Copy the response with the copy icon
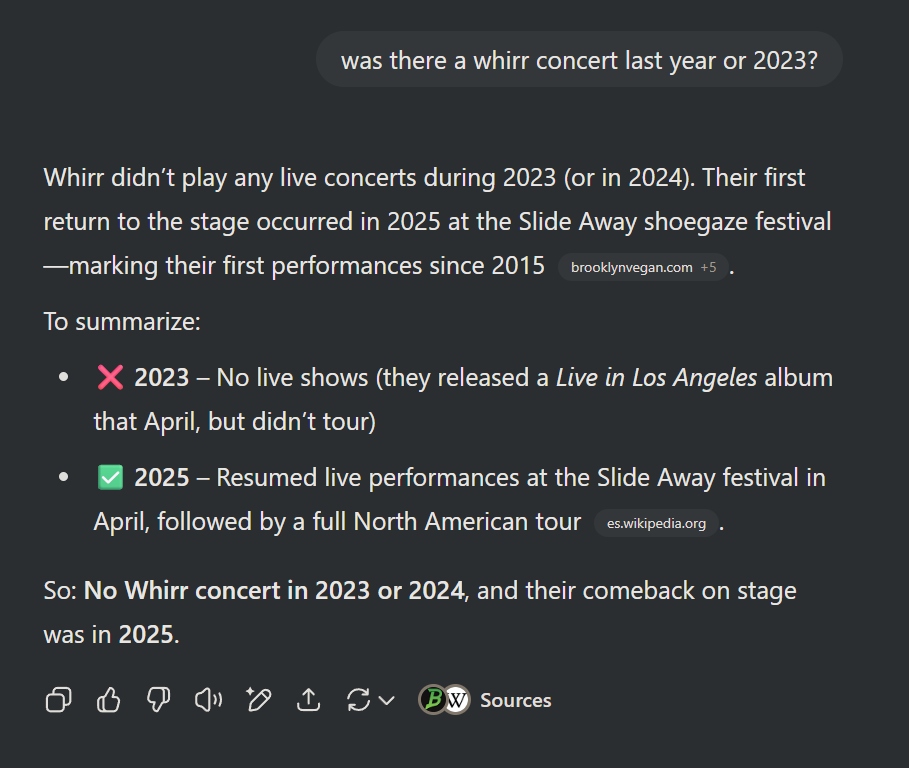Screen dimensions: 909x768 pyautogui.click(x=59, y=700)
